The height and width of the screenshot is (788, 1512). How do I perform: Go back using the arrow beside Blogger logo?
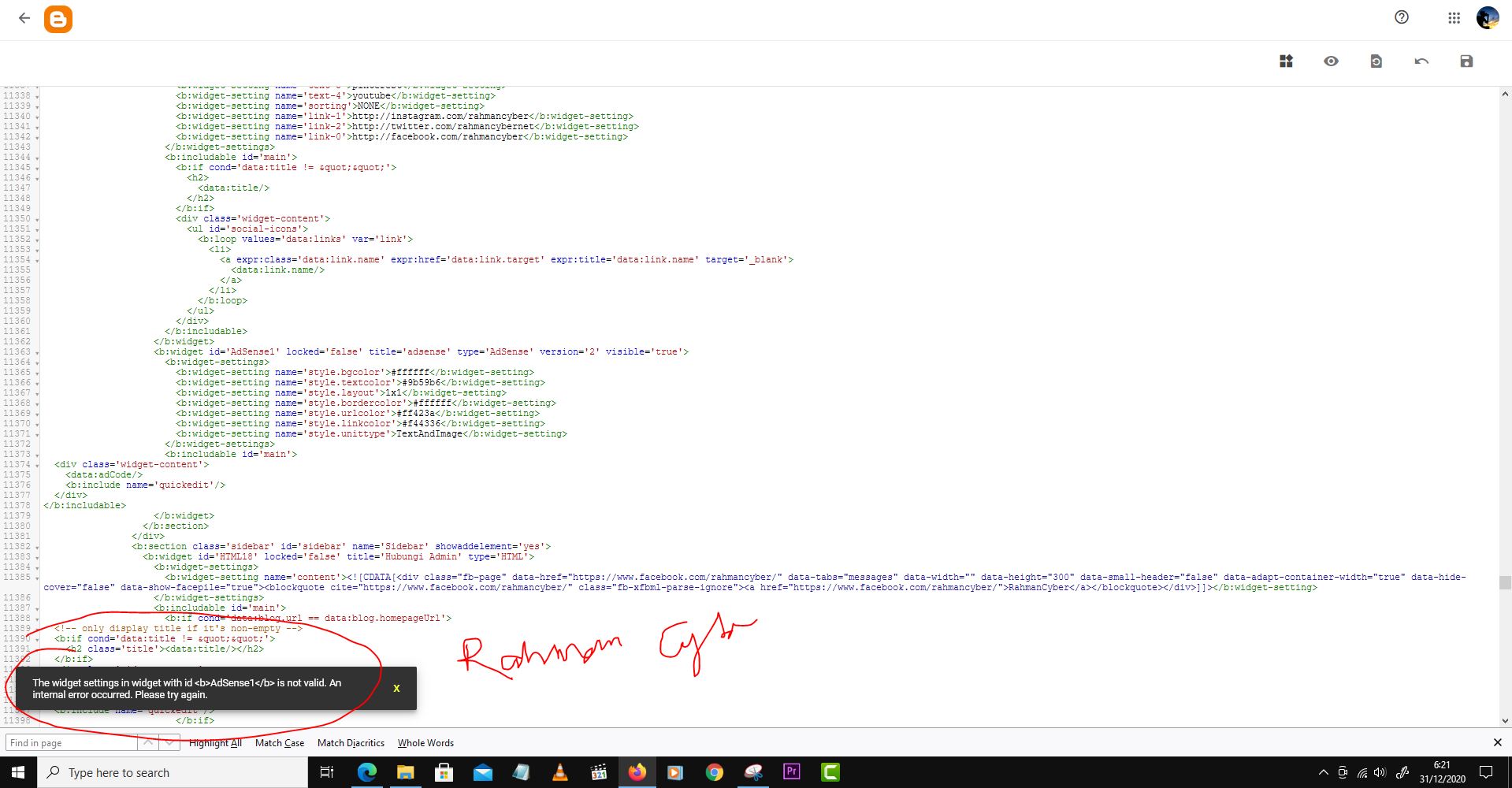coord(24,18)
